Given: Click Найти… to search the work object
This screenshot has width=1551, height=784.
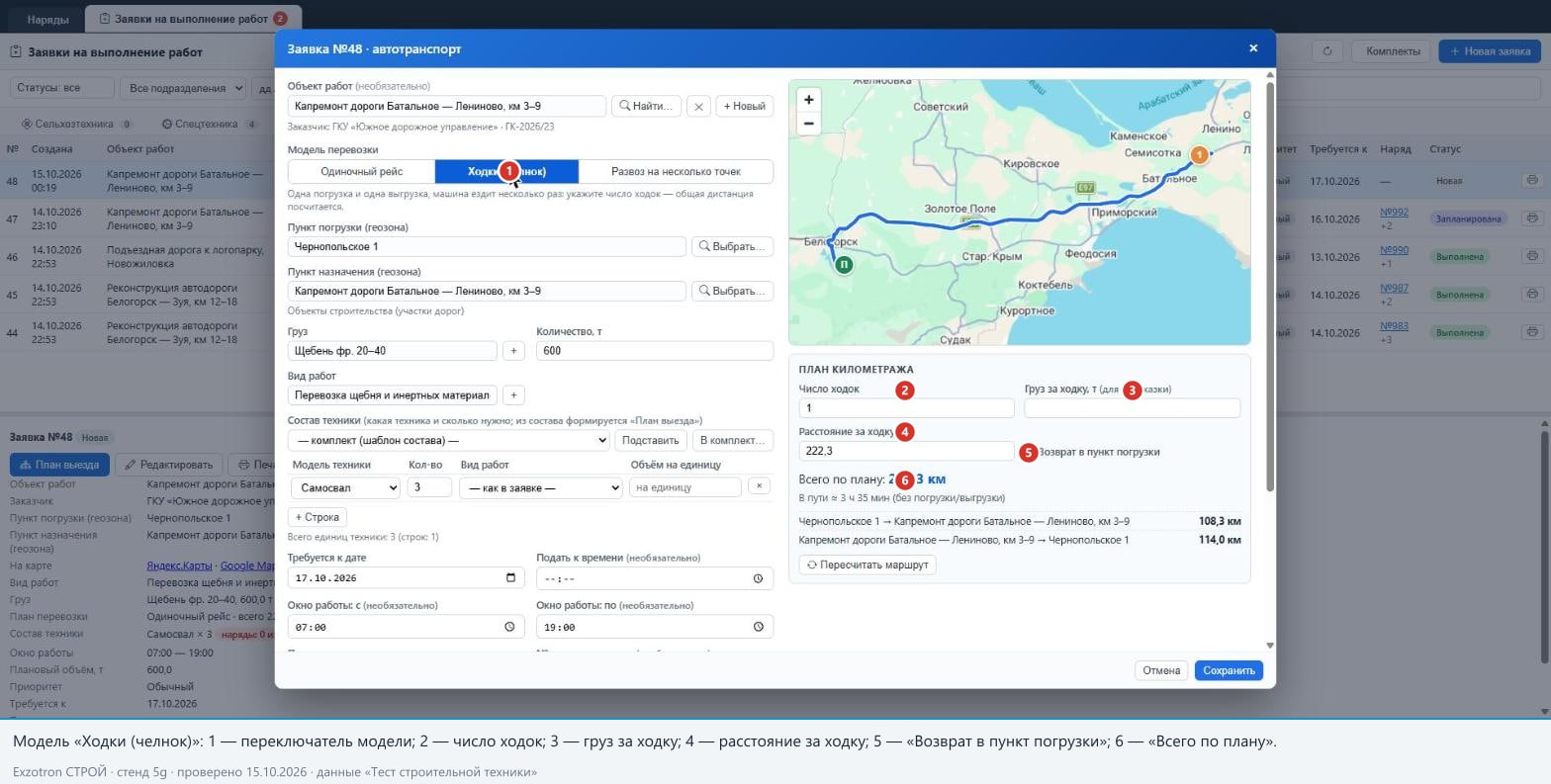Looking at the screenshot, I should click(646, 106).
